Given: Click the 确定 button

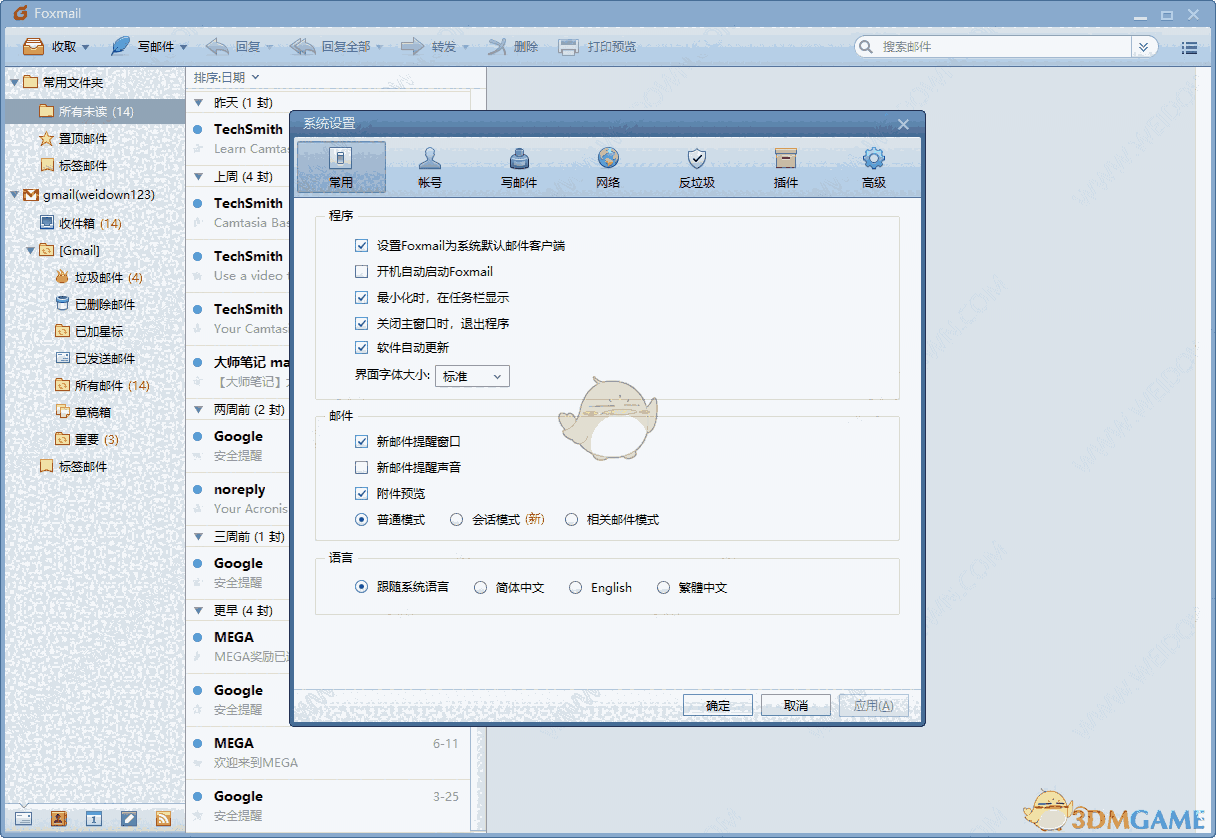Looking at the screenshot, I should click(x=717, y=705).
